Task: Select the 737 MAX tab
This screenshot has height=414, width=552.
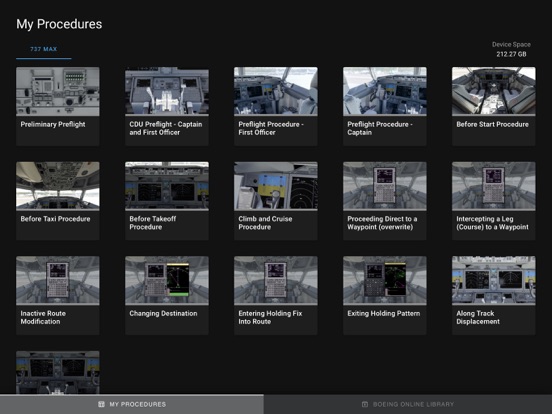Action: coord(44,49)
